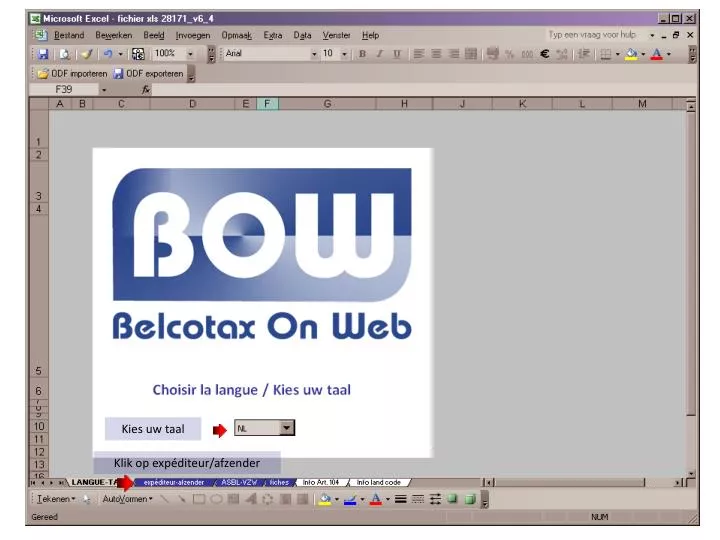This screenshot has height=540, width=720.
Task: Apply font color from the formatting toolbar
Action: [x=657, y=54]
